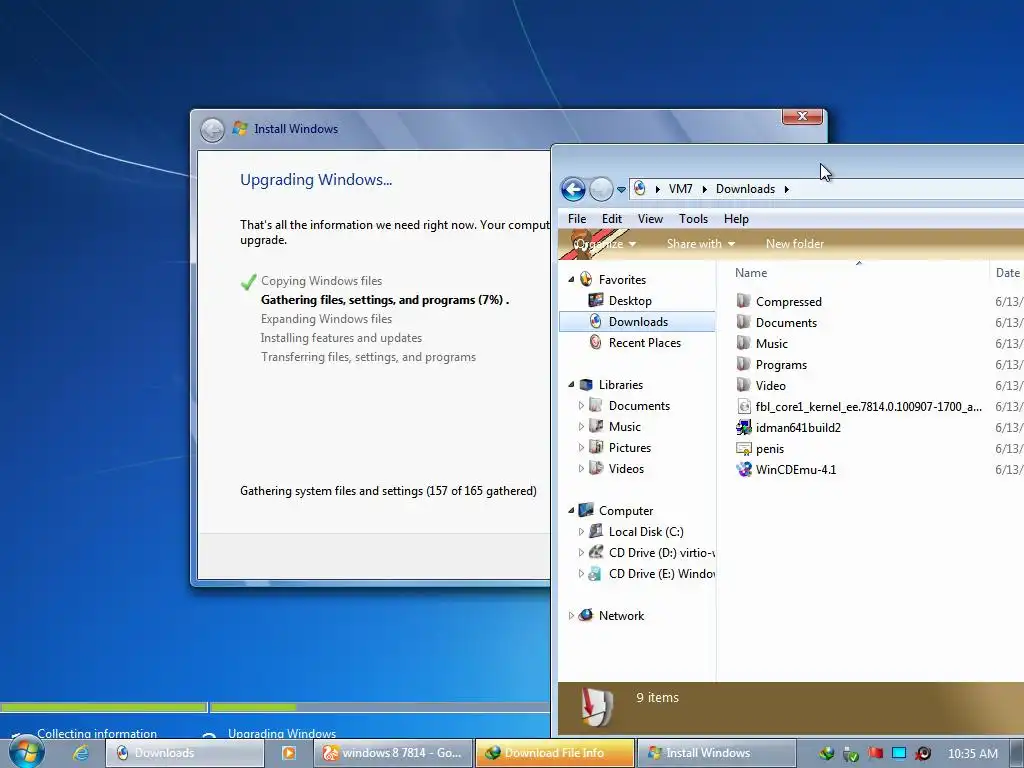The width and height of the screenshot is (1024, 768).
Task: Click the Local Disk (C:) drive icon
Action: (596, 531)
